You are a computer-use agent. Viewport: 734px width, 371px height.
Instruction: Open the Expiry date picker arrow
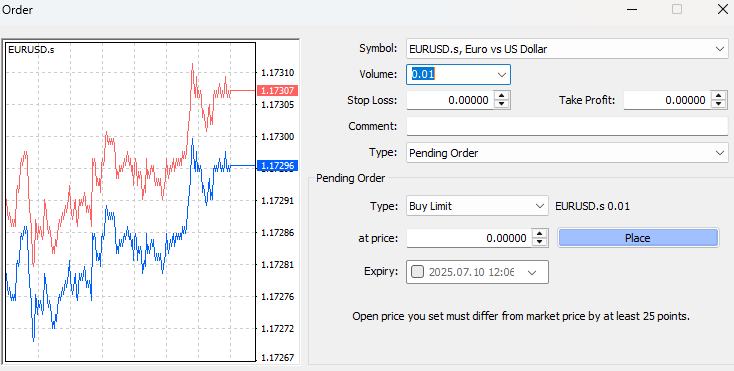(532, 272)
